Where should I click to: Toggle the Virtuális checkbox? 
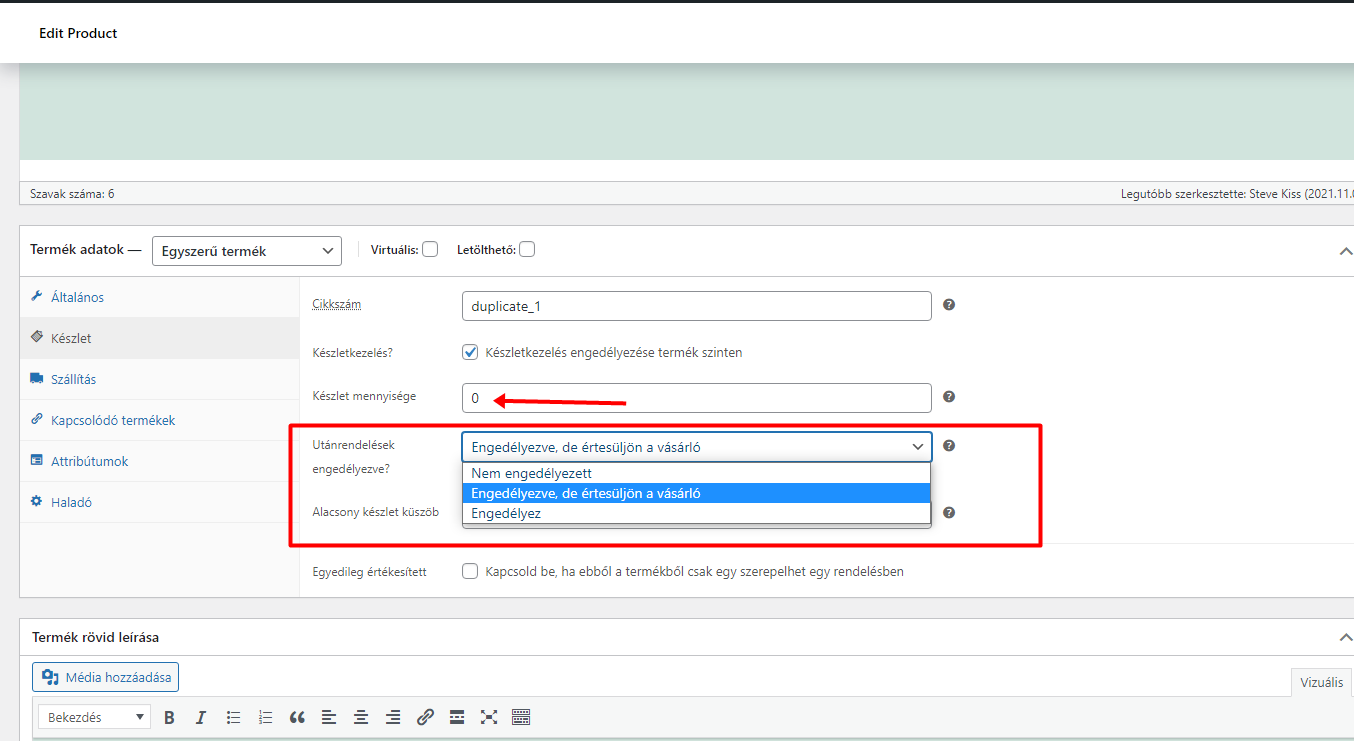[430, 250]
